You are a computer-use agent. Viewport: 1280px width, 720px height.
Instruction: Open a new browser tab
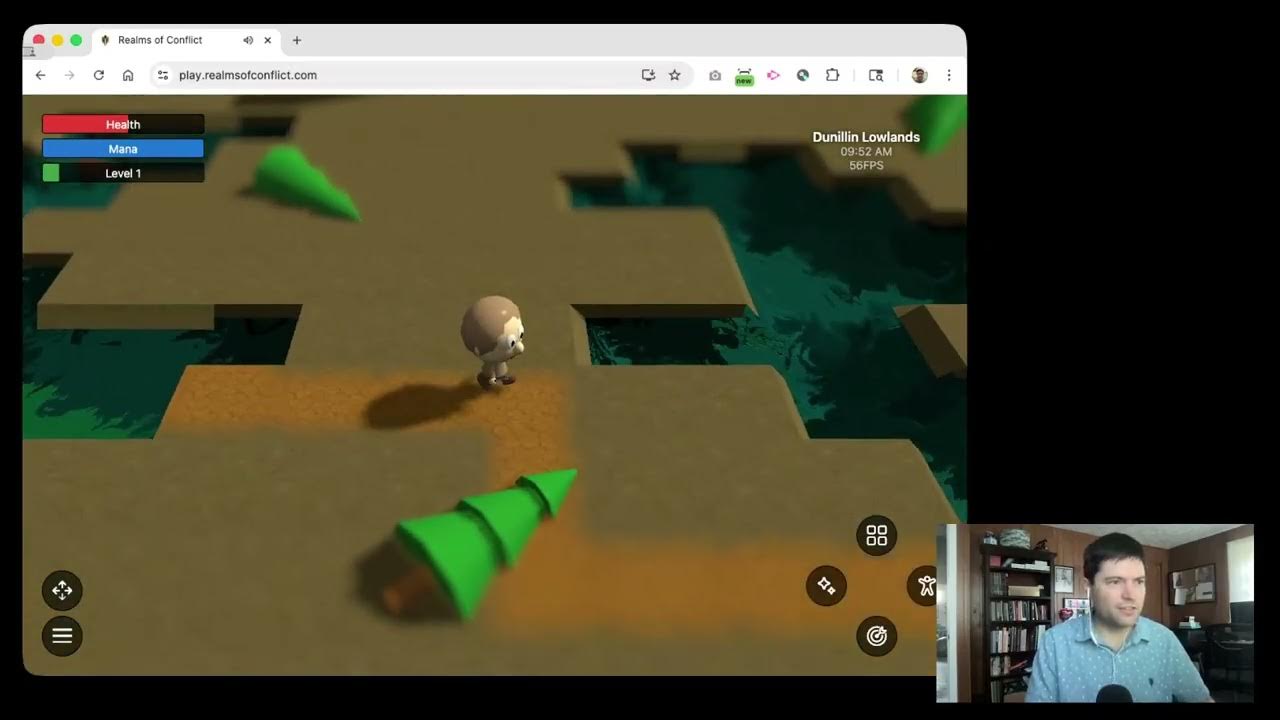tap(296, 40)
